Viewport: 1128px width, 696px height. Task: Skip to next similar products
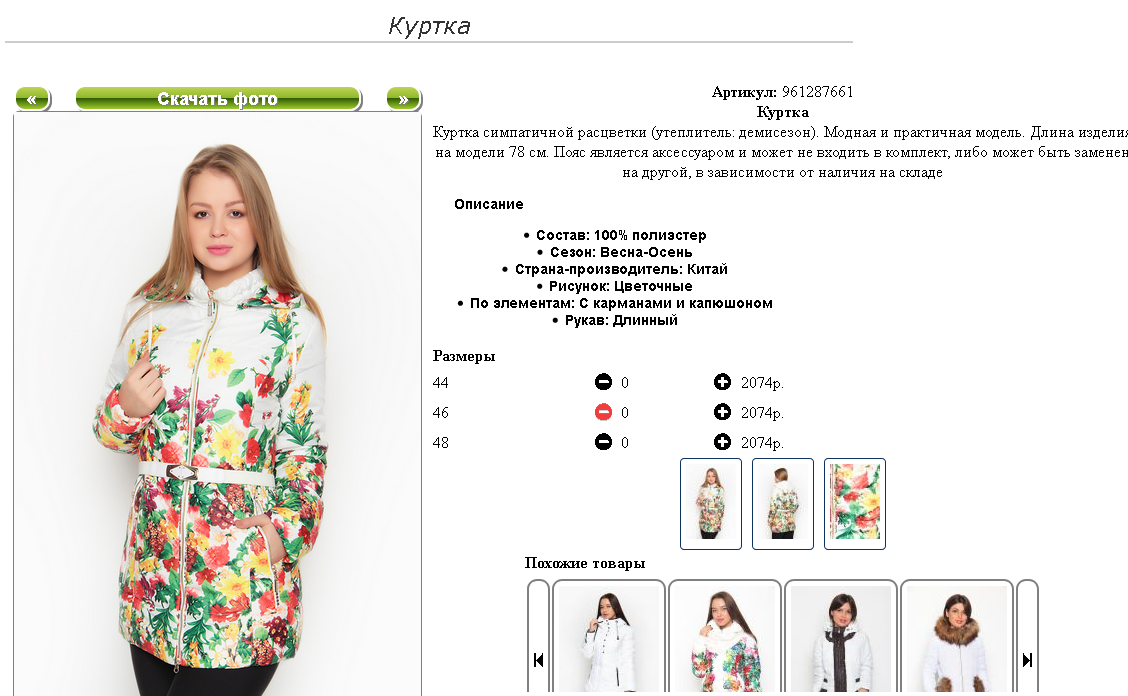tap(1027, 659)
